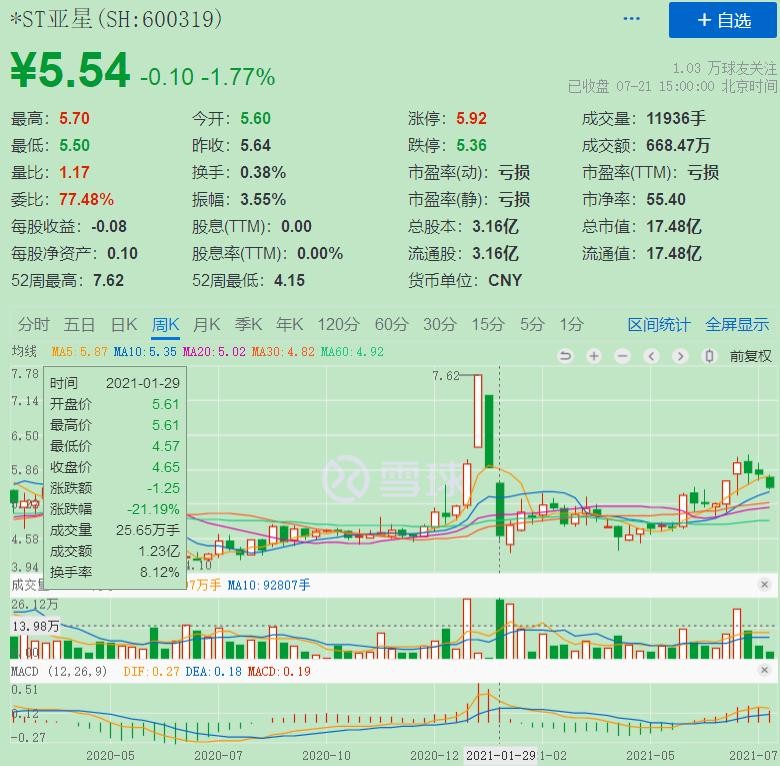Click the DIF: 0.27 MACD value
The height and width of the screenshot is (766, 780).
pyautogui.click(x=151, y=671)
